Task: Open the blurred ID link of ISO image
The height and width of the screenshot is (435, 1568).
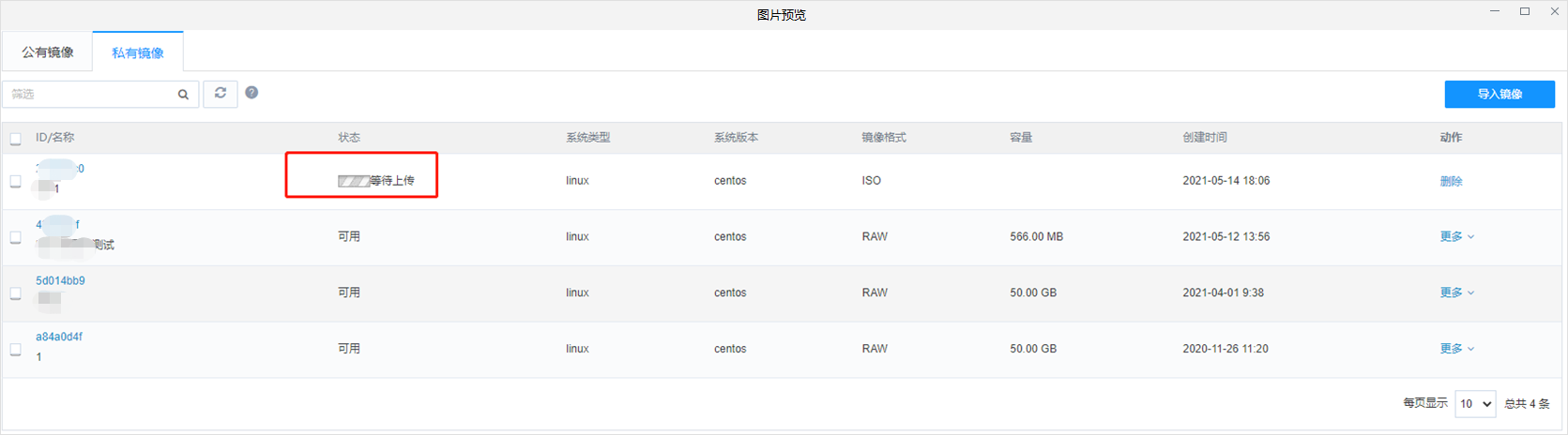Action: tap(60, 169)
